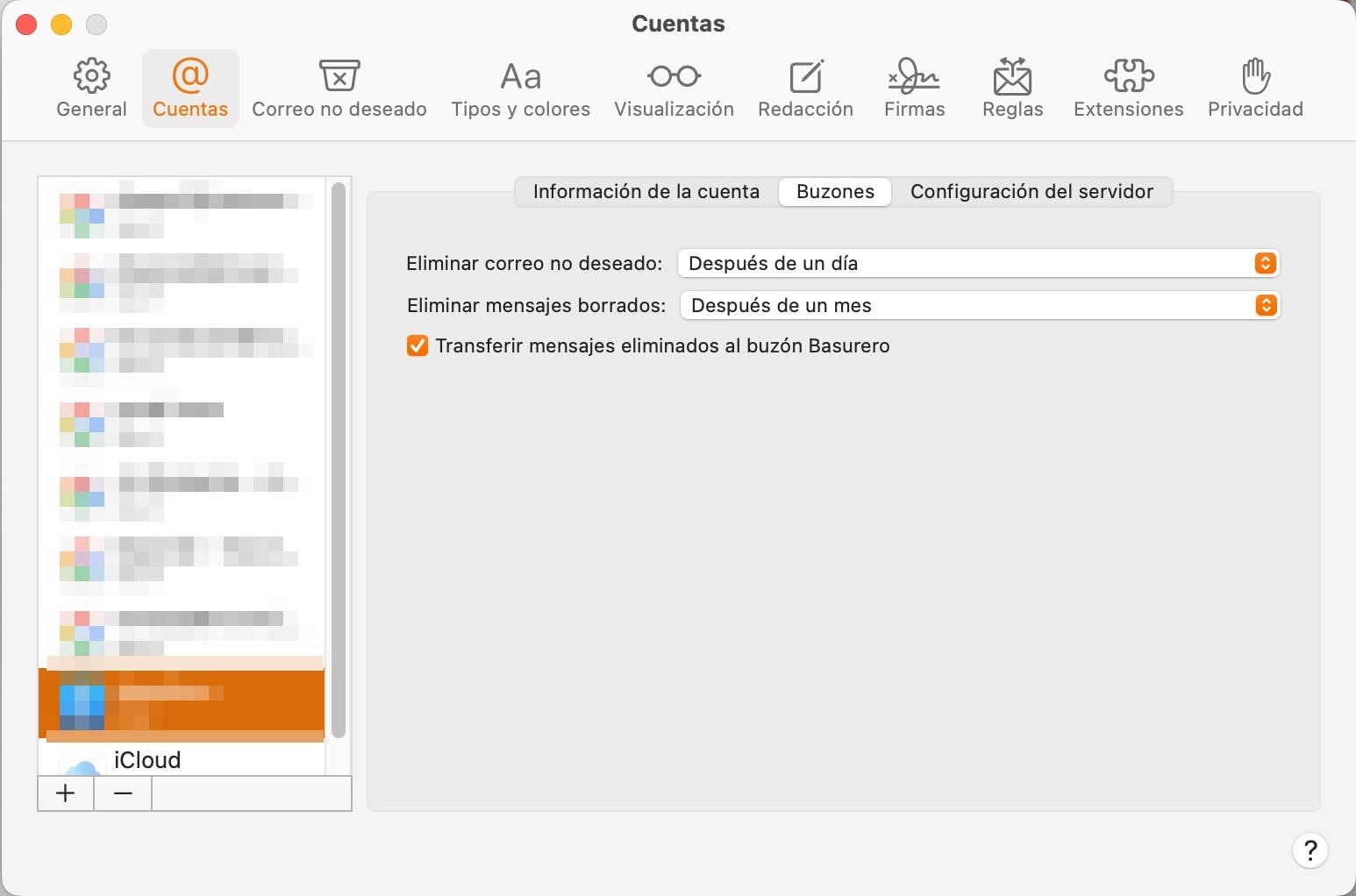Switch to the Información de la cuenta tab
This screenshot has width=1356, height=896.
point(646,191)
